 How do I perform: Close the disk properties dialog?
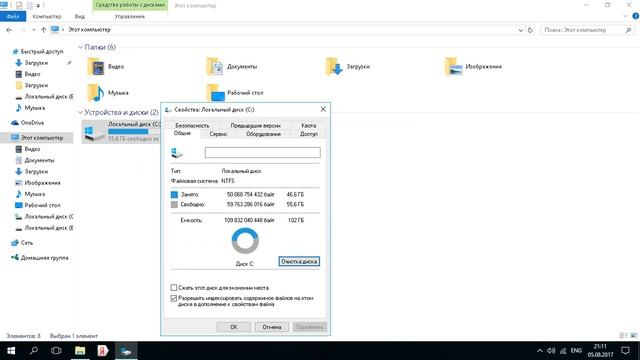323,109
